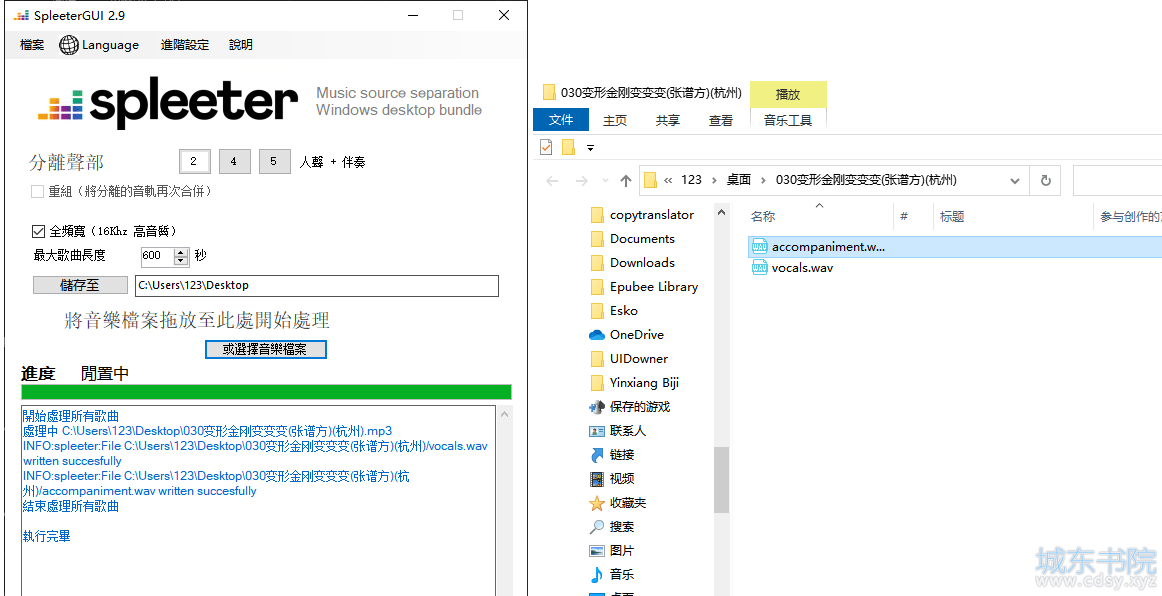
Task: Go up one folder level arrow
Action: point(626,180)
